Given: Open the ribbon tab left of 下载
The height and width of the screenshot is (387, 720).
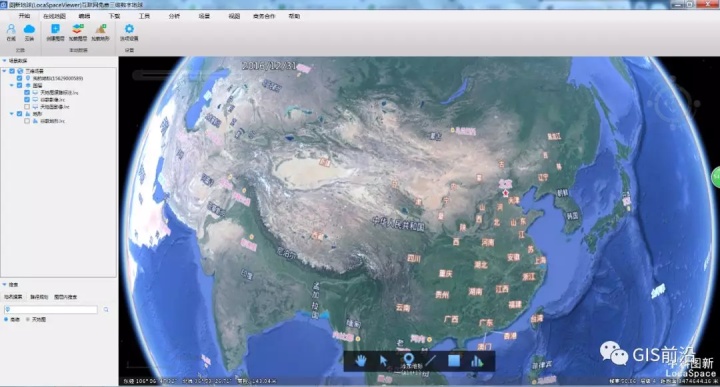Looking at the screenshot, I should click(x=84, y=16).
